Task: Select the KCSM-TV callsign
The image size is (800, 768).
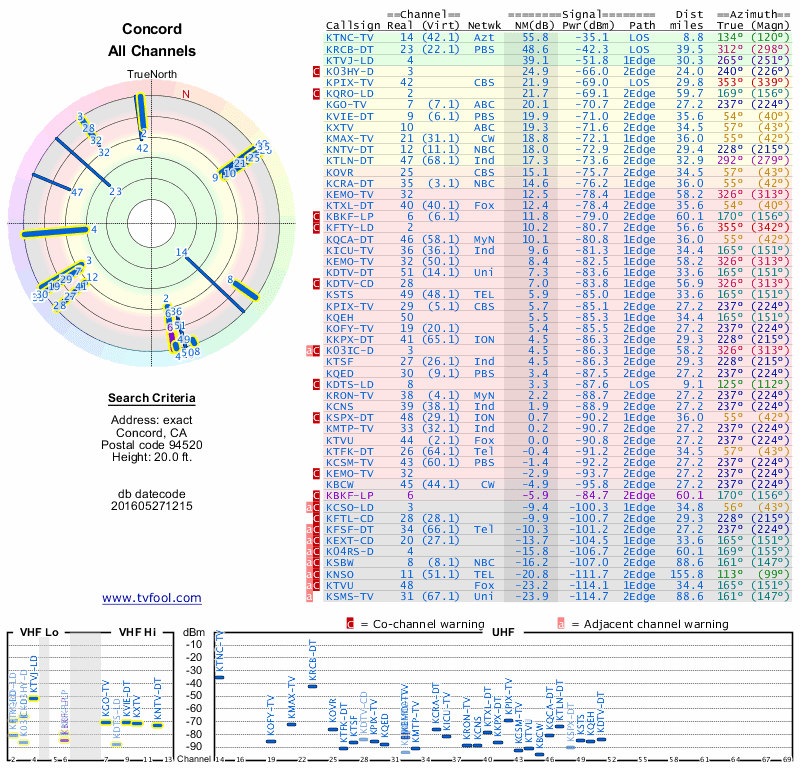Action: [349, 463]
